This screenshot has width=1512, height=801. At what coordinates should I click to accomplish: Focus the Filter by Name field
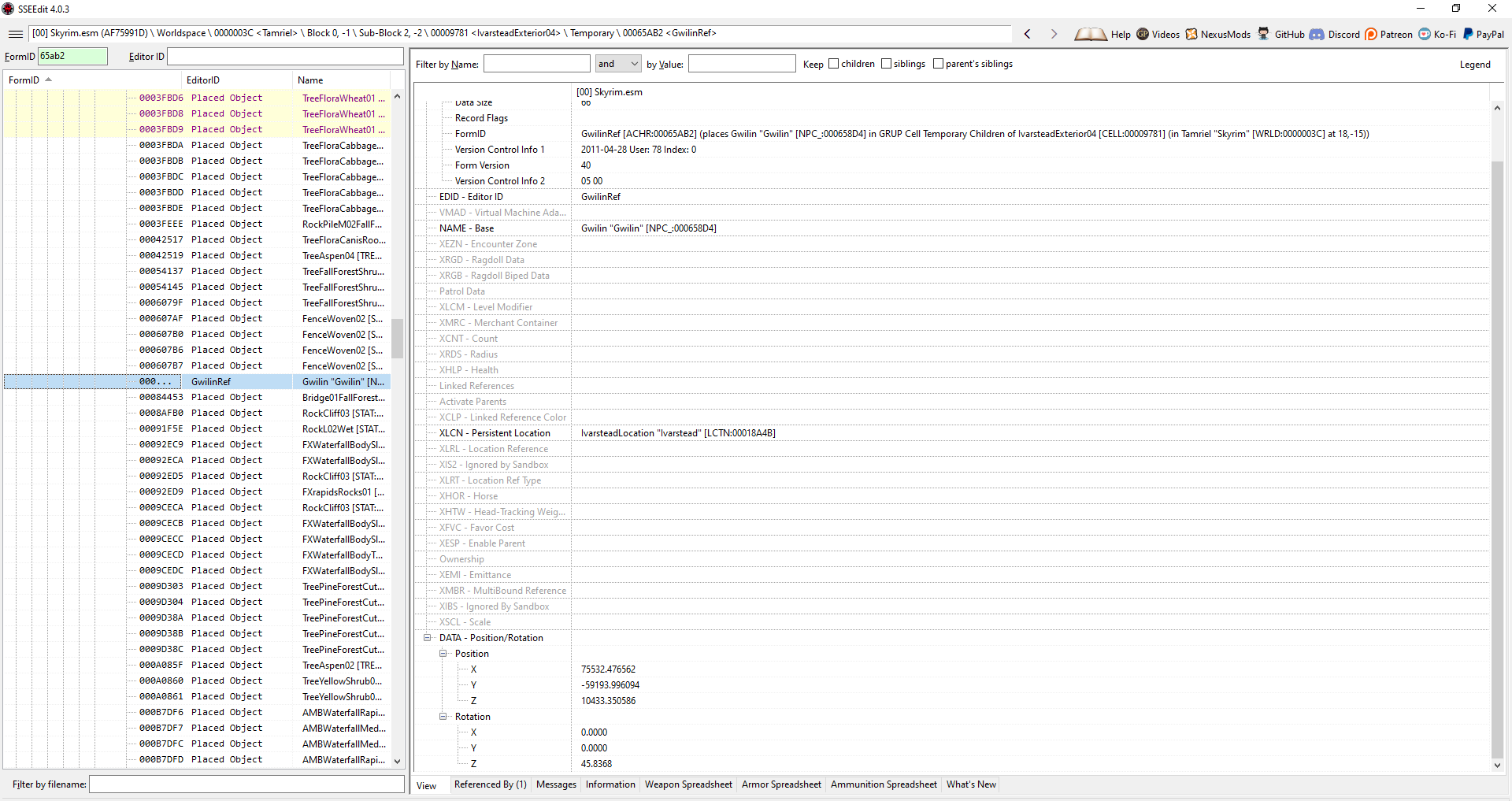click(537, 64)
